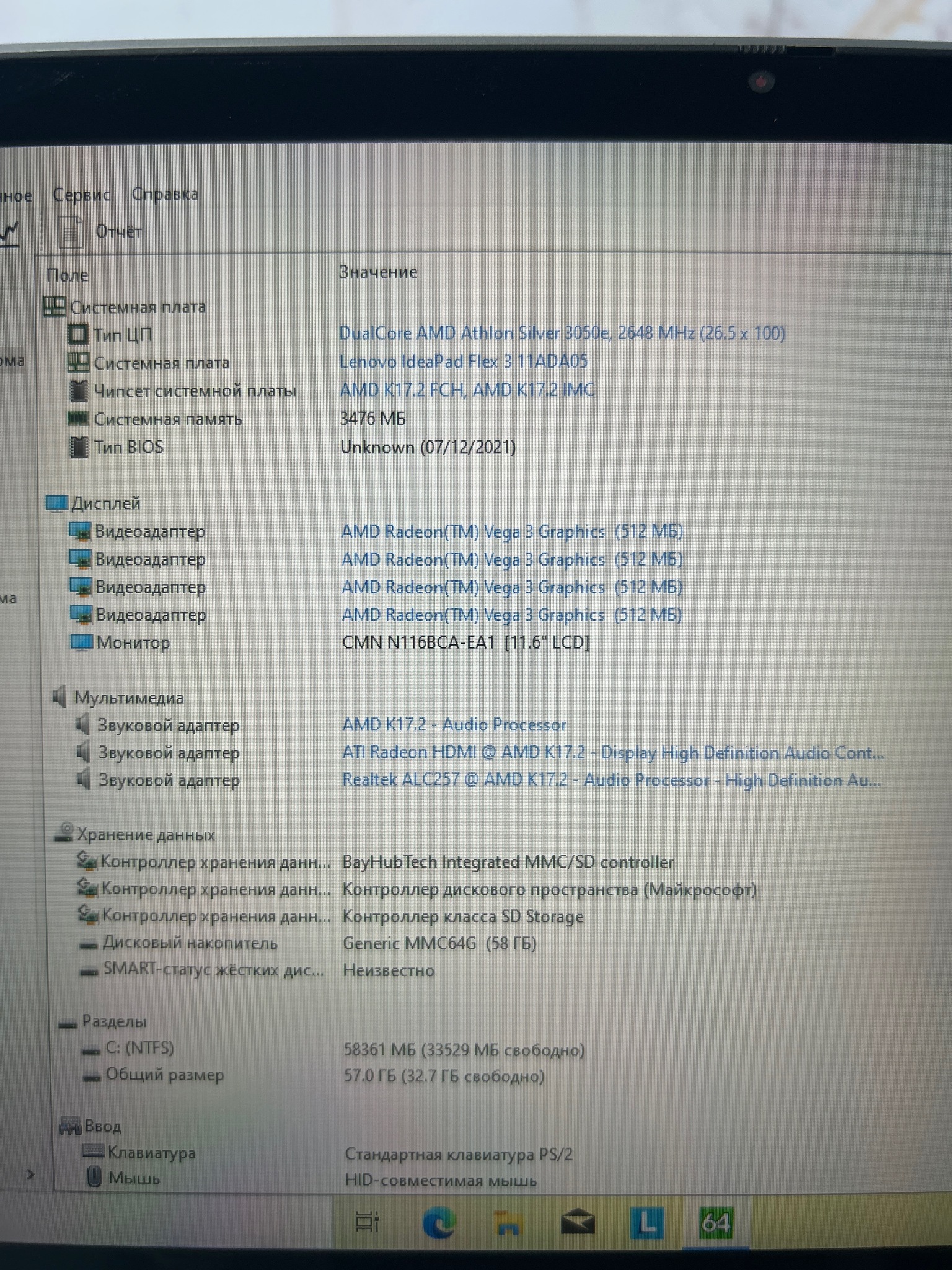
Task: Click the Контроллер класса SD Storage value
Action: point(463,917)
